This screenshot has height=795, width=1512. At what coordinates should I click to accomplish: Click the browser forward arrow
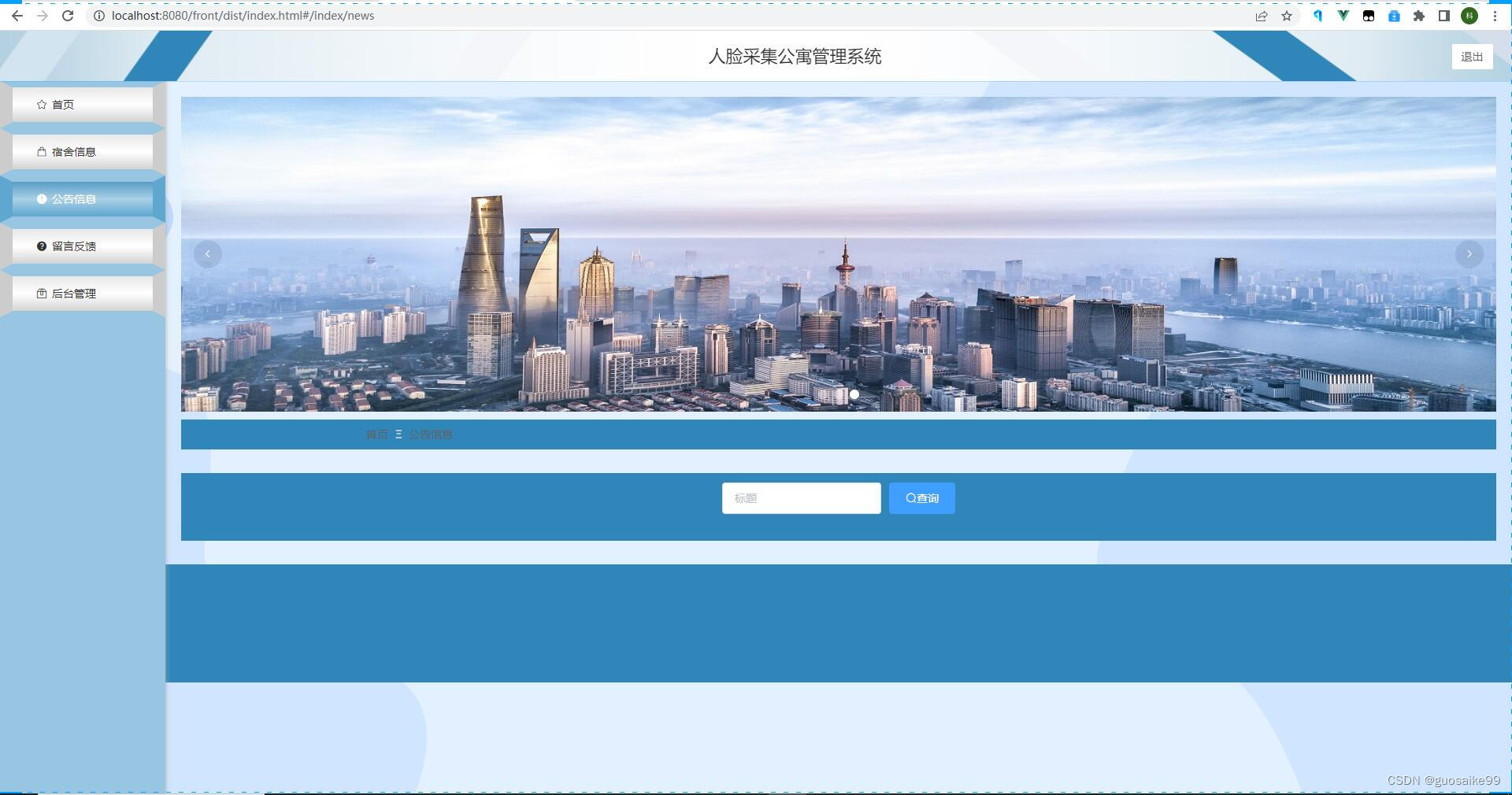coord(43,16)
